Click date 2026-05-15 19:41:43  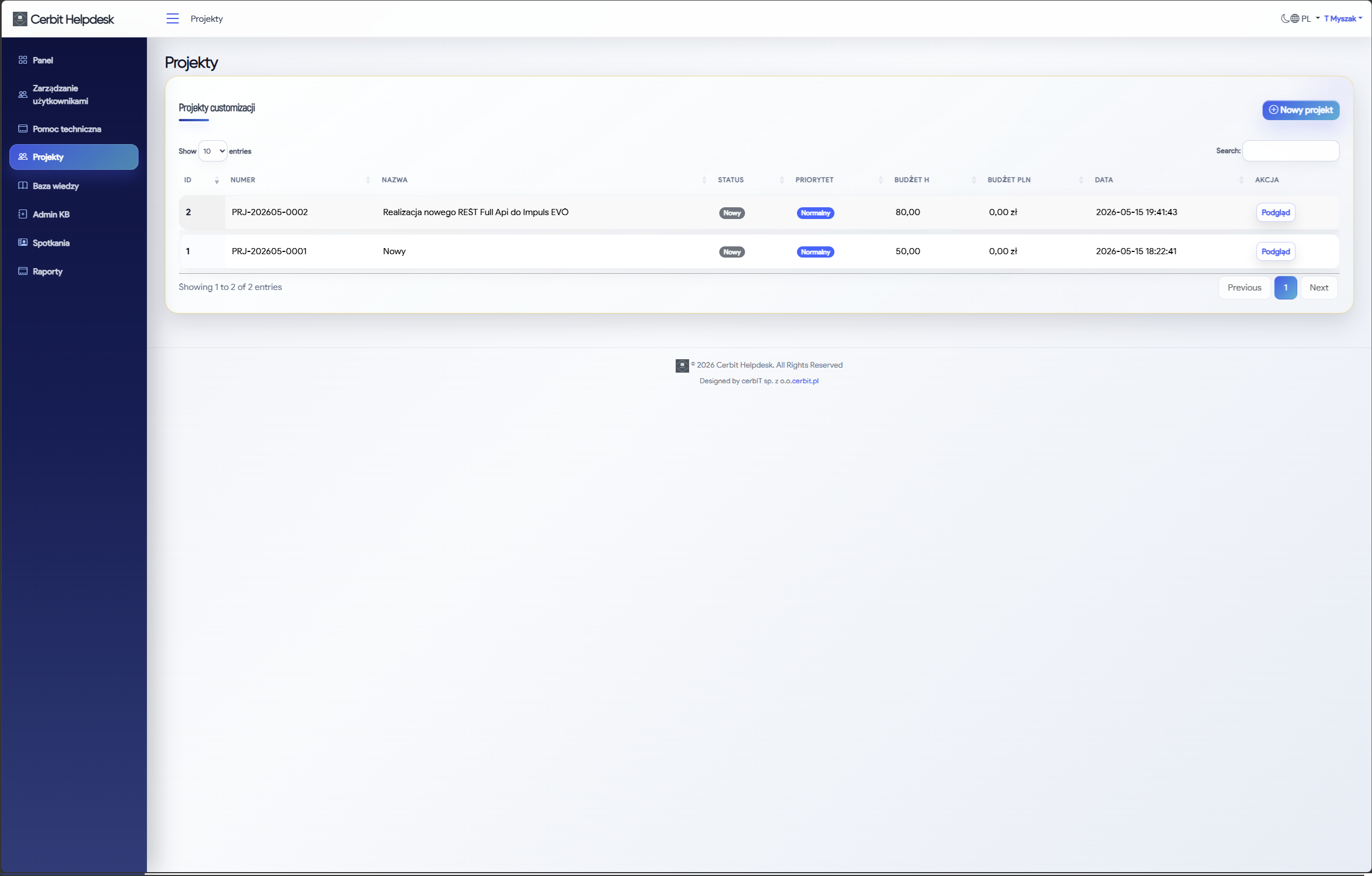pos(1136,212)
